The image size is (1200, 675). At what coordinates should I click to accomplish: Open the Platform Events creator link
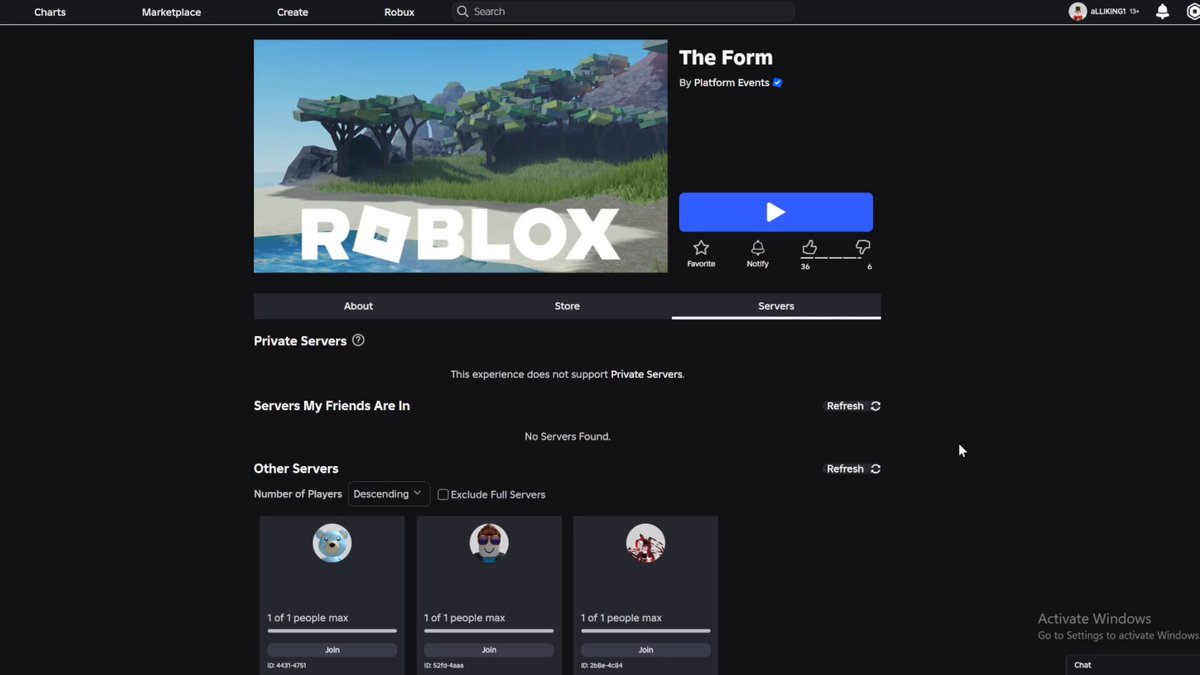[x=731, y=83]
